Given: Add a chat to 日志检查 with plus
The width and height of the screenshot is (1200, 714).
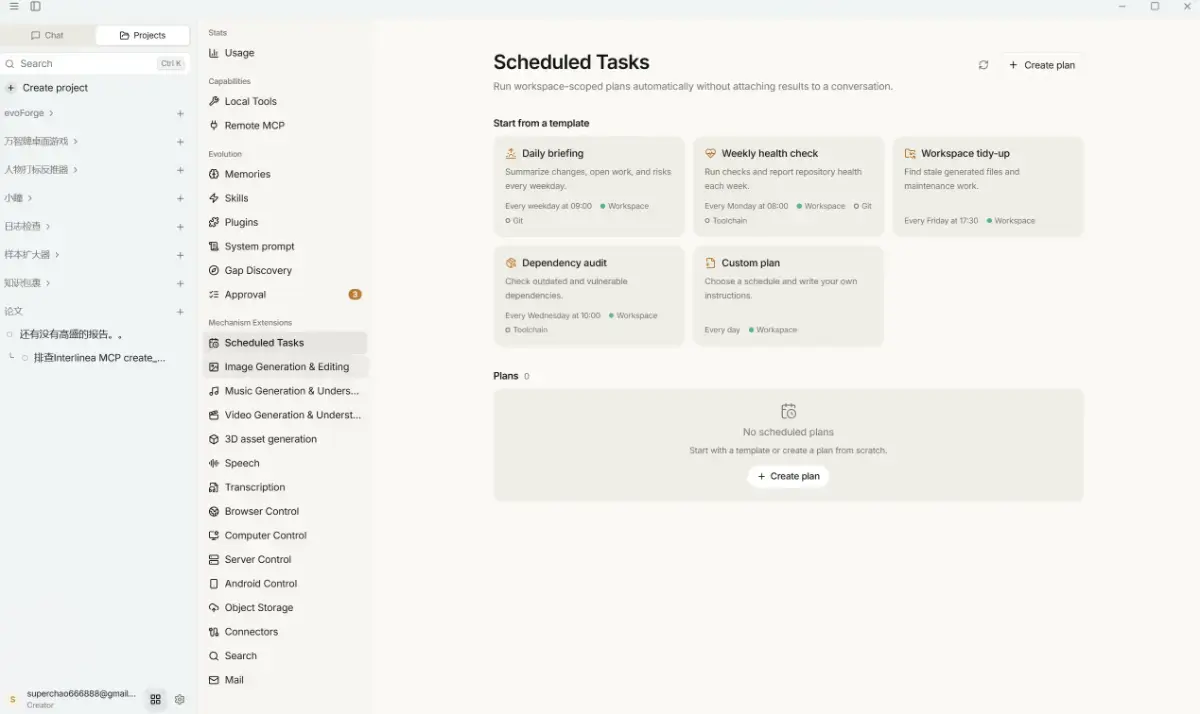Looking at the screenshot, I should [x=180, y=227].
